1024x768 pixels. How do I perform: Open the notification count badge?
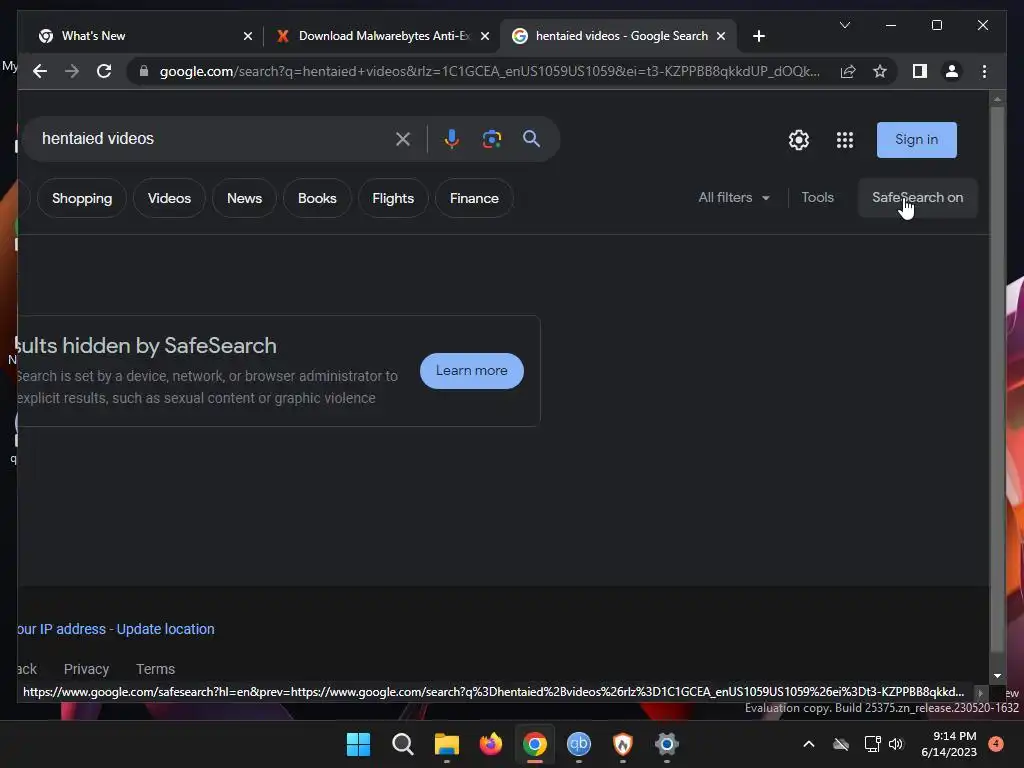pos(996,743)
